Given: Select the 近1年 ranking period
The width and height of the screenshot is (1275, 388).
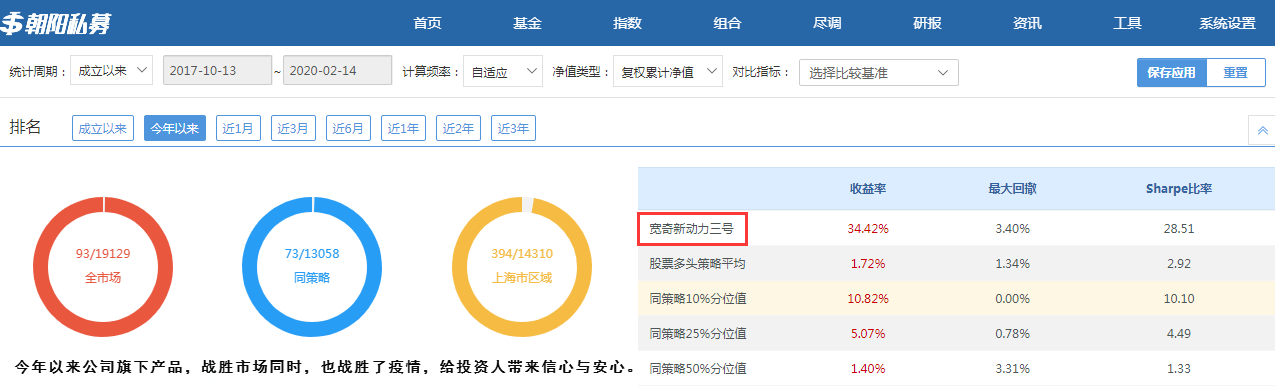Looking at the screenshot, I should click(x=404, y=128).
